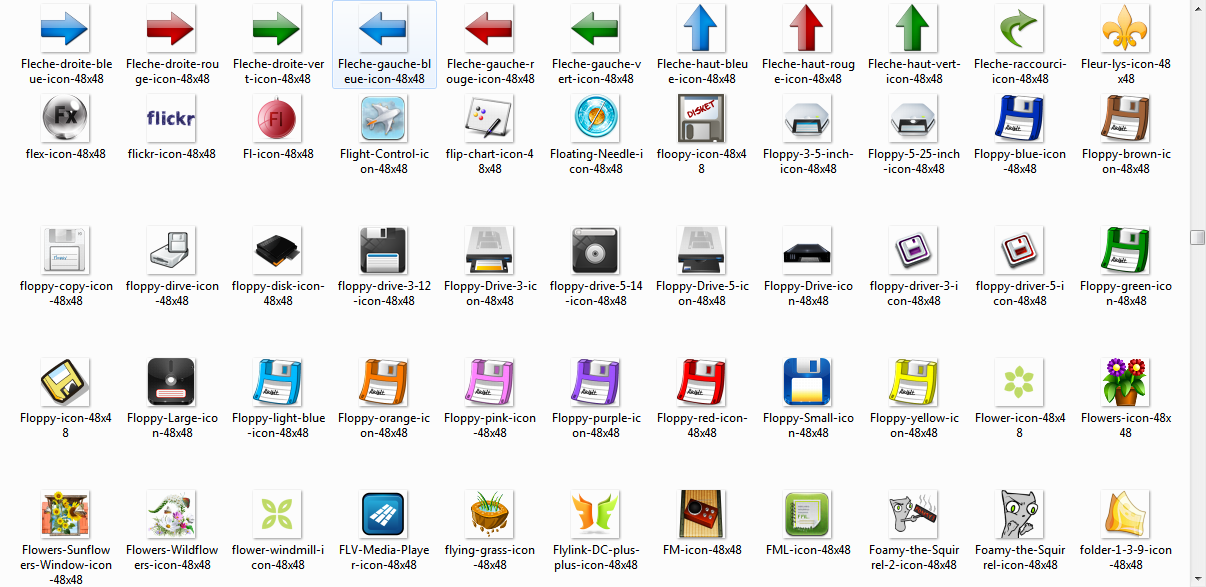Click the file name text FM-icon-48x48

pos(702,550)
